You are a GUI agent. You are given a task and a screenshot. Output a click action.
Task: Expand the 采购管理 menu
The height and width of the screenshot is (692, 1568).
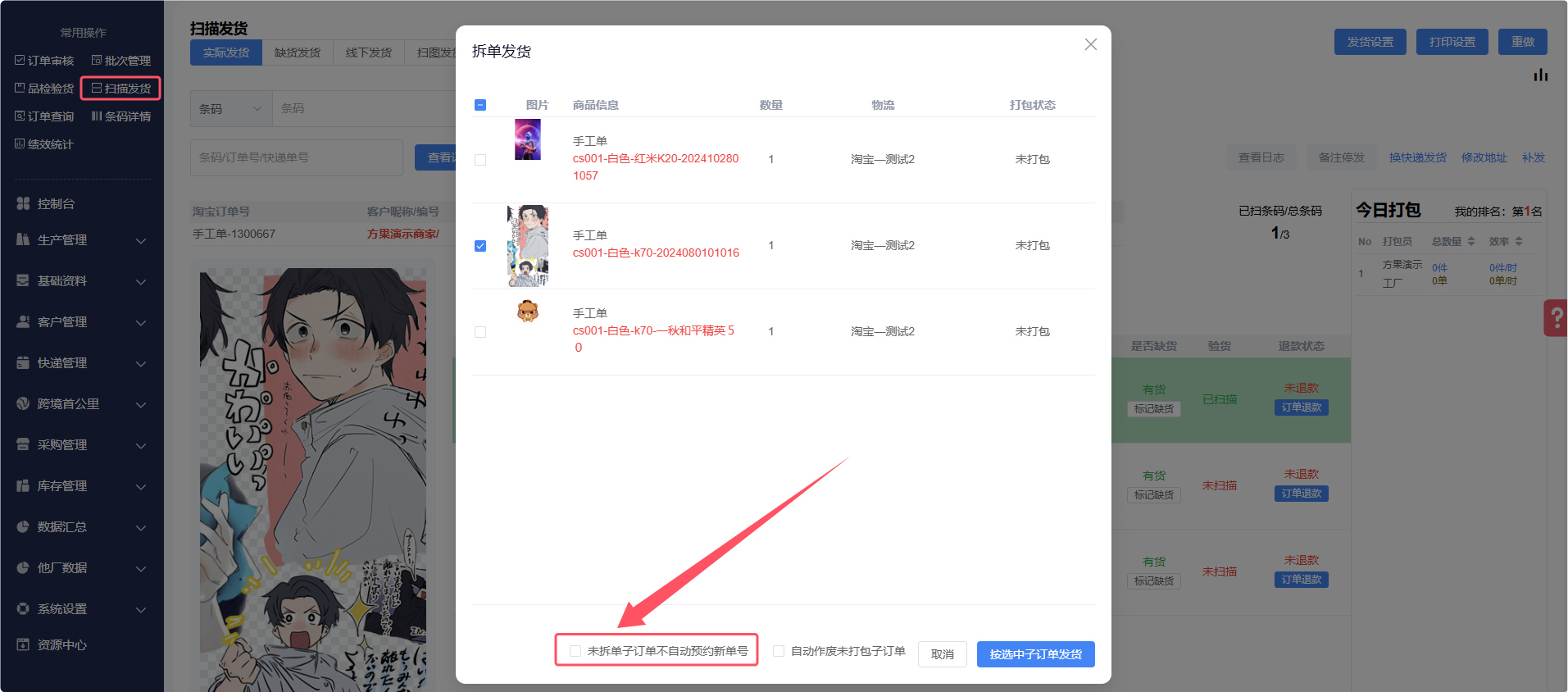click(141, 445)
